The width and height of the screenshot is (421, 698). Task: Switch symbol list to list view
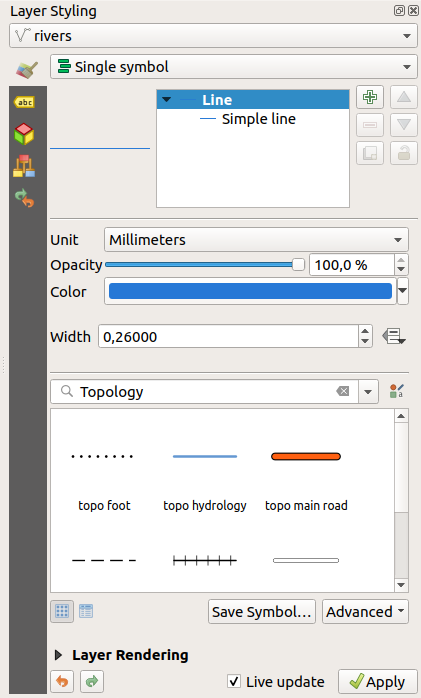(x=86, y=611)
